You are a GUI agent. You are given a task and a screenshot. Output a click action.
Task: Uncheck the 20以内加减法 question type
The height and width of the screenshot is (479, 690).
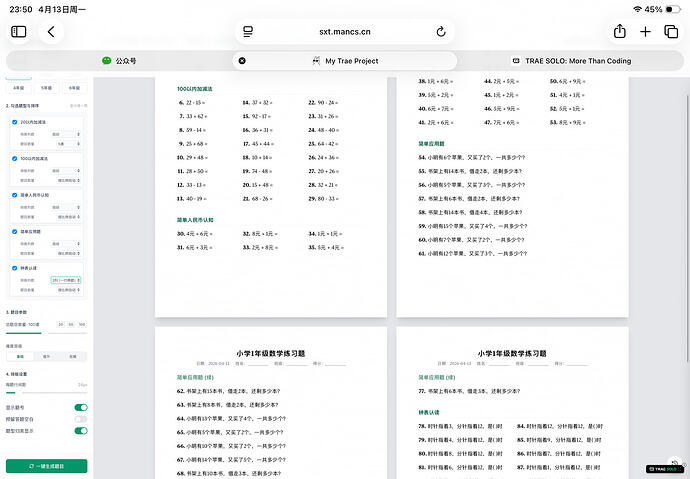coord(15,122)
